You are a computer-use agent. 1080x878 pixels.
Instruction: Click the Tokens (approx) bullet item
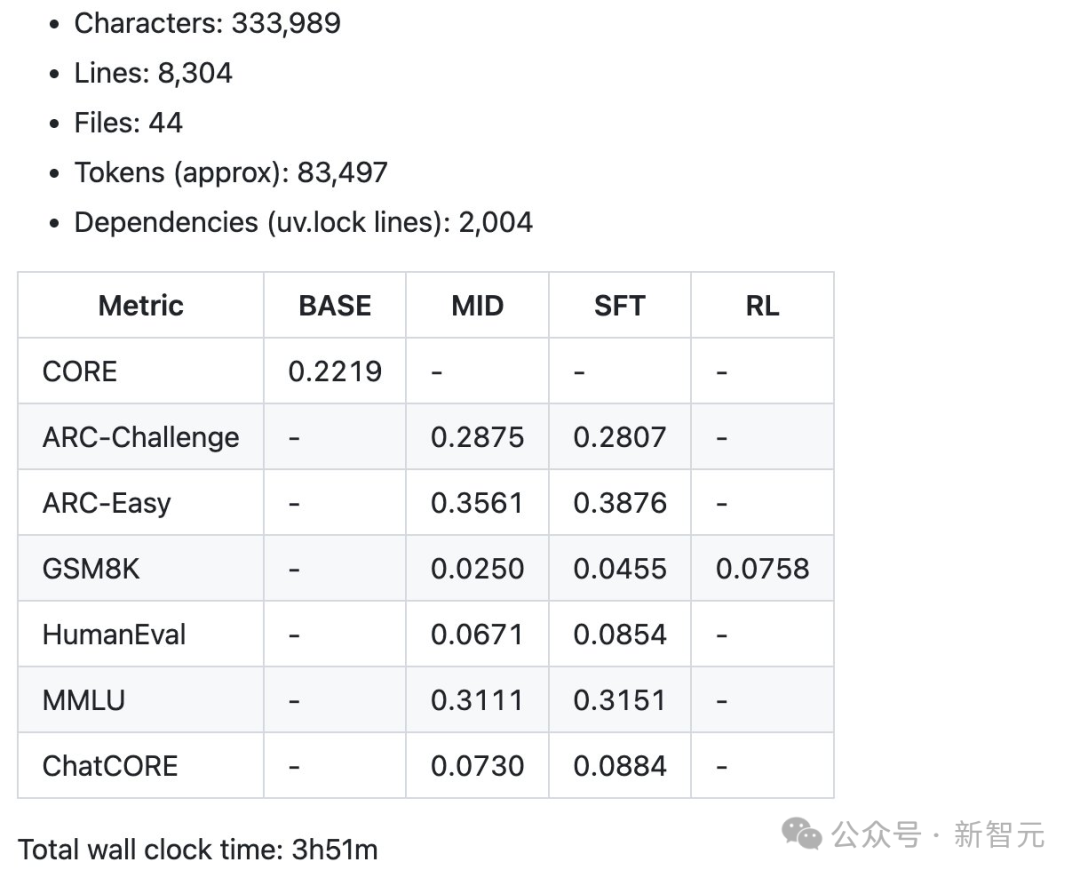click(x=230, y=172)
